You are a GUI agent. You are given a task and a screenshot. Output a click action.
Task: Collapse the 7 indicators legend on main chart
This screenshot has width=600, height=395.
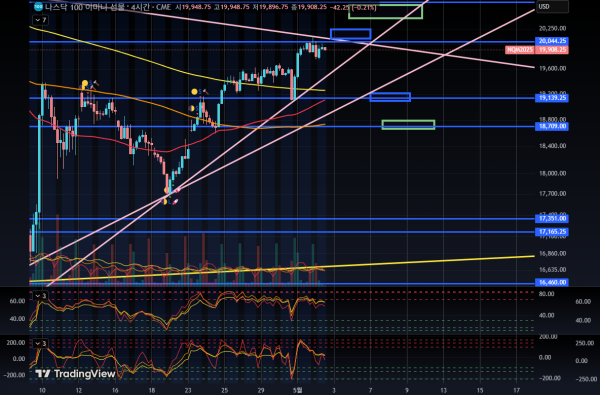pos(41,20)
